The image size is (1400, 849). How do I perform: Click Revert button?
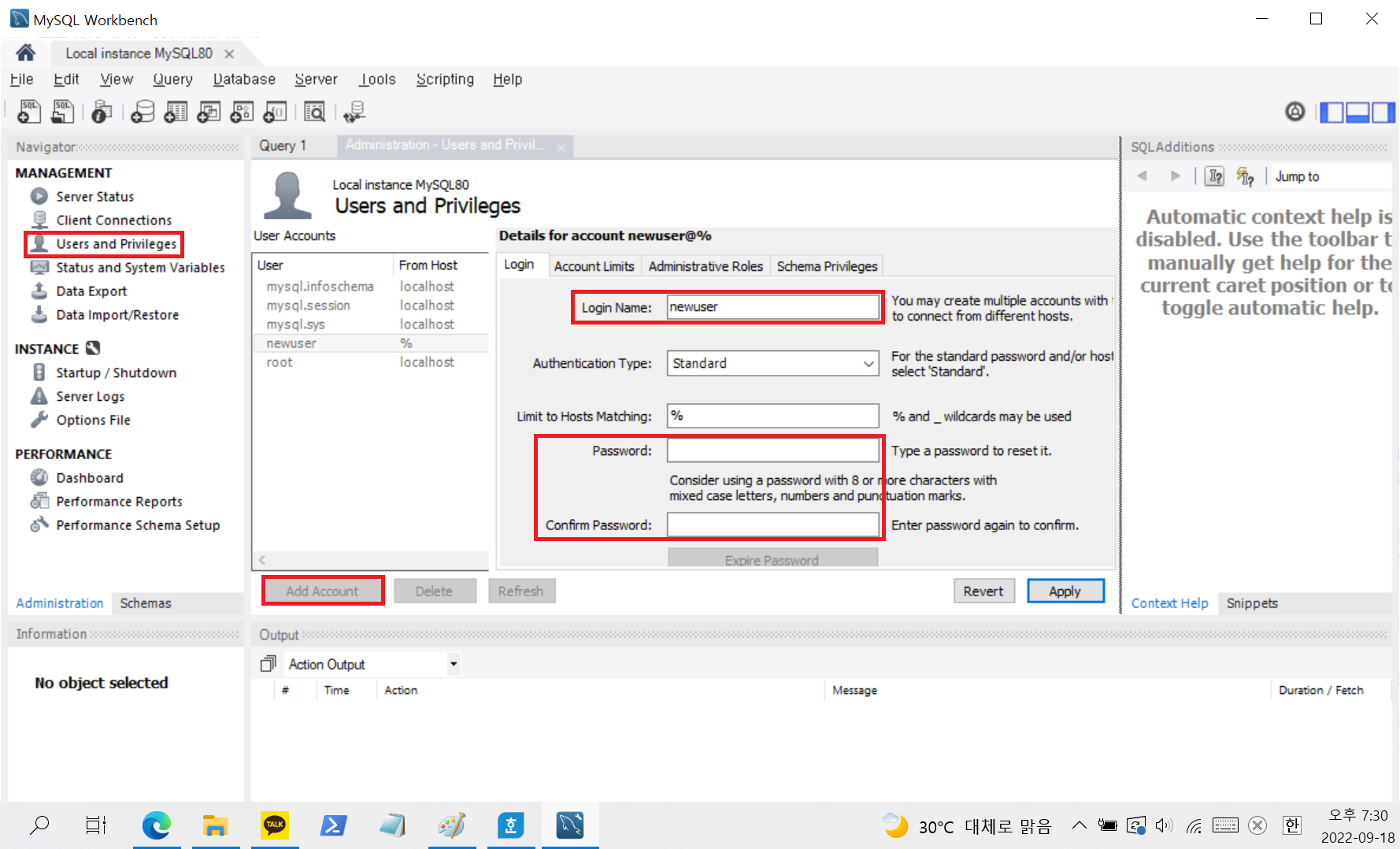click(983, 591)
